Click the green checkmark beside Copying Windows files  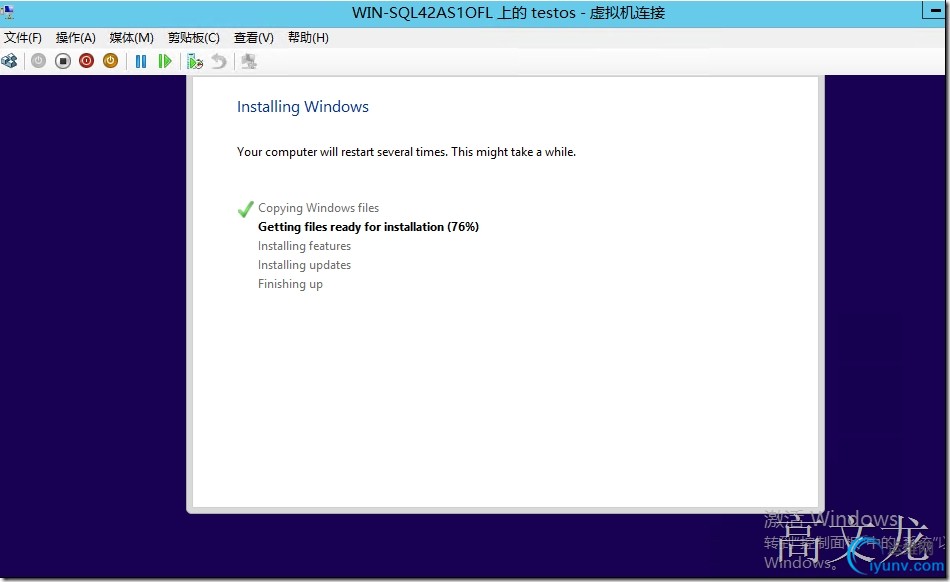(245, 209)
